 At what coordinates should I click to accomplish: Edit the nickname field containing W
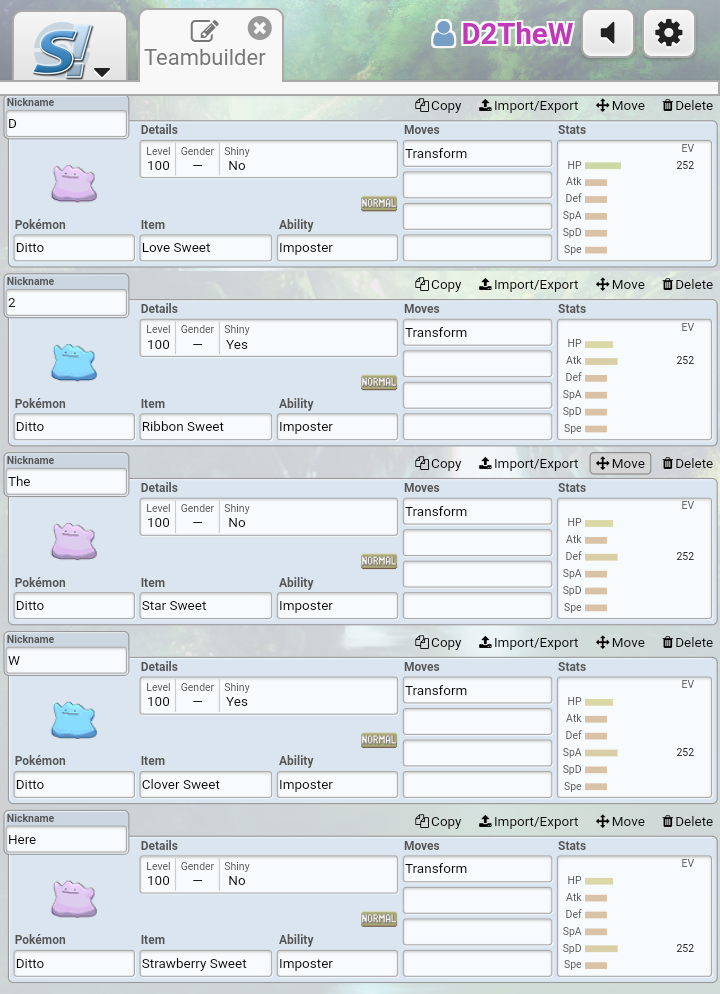coord(67,661)
